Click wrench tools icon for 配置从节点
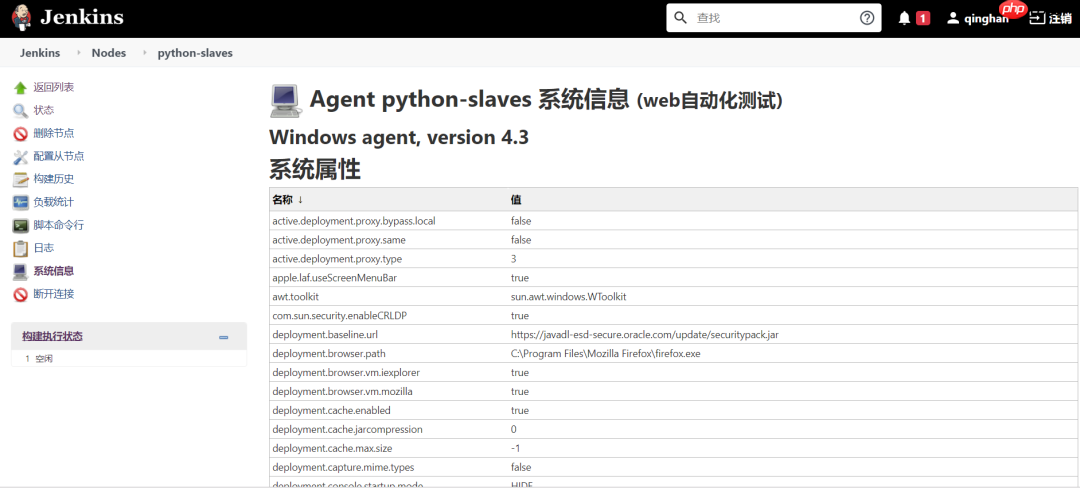The height and width of the screenshot is (492, 1080). (21, 156)
